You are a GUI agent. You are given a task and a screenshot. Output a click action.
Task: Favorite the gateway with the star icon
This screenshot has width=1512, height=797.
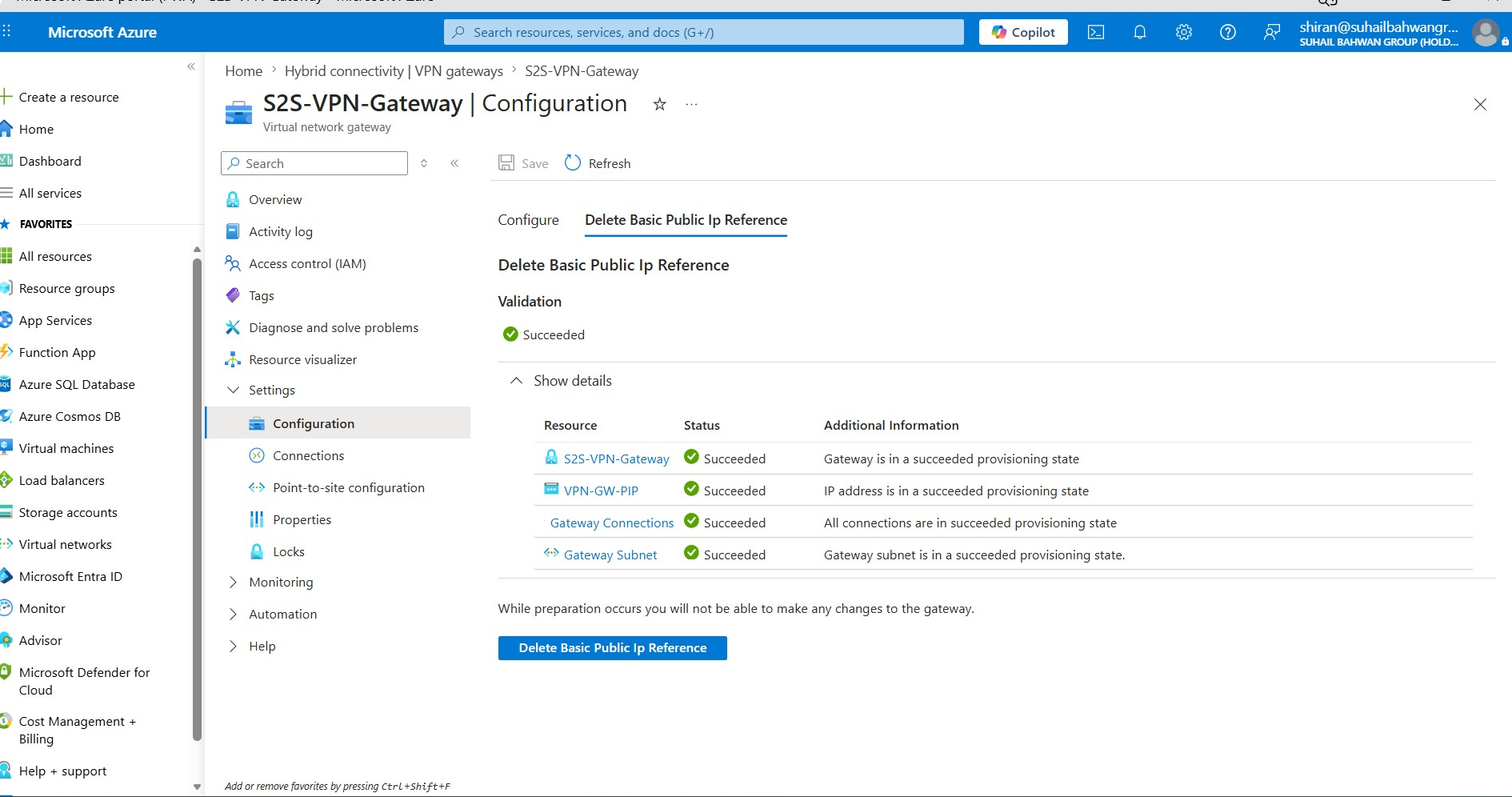click(x=660, y=104)
